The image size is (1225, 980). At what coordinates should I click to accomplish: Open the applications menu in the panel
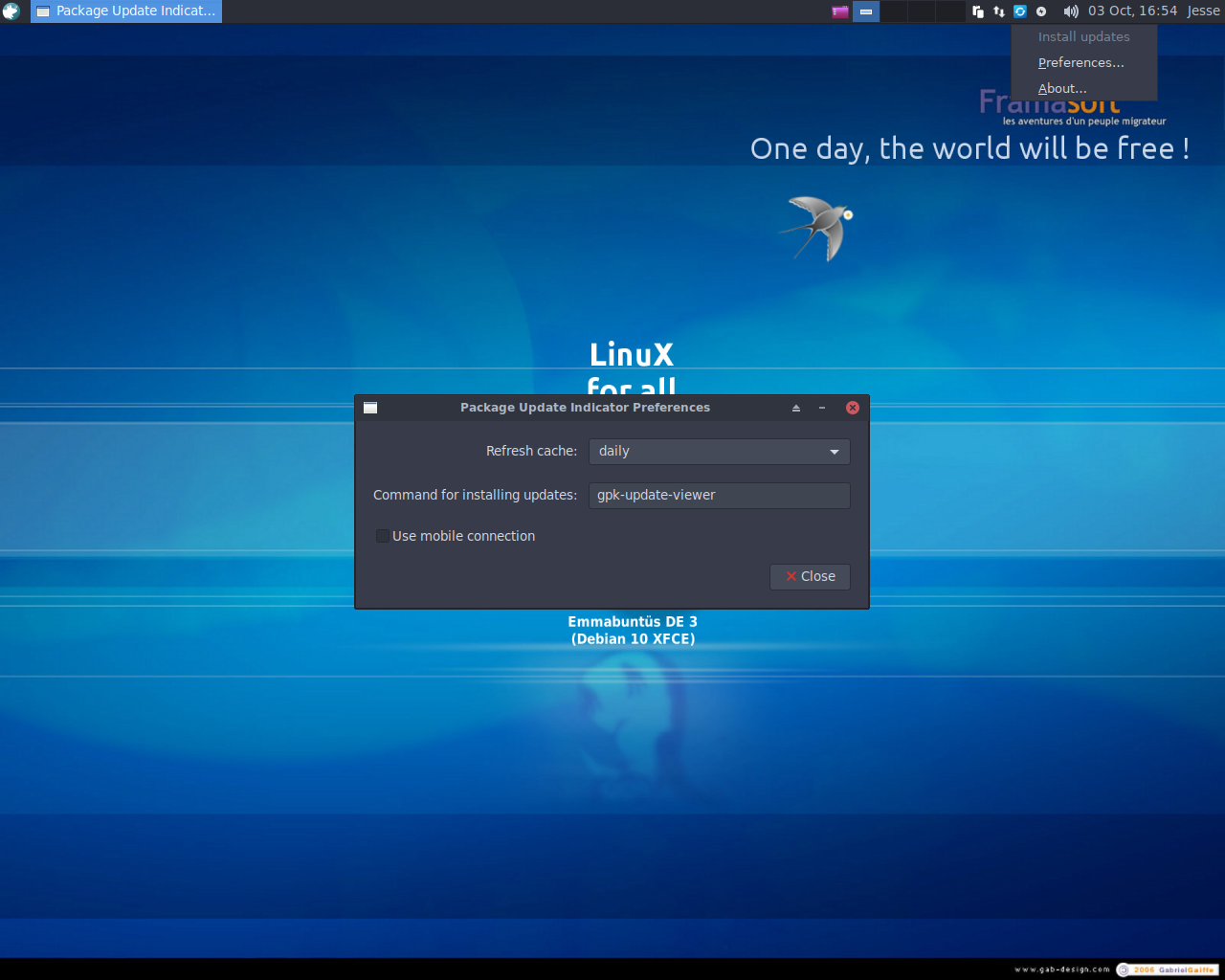pyautogui.click(x=11, y=11)
